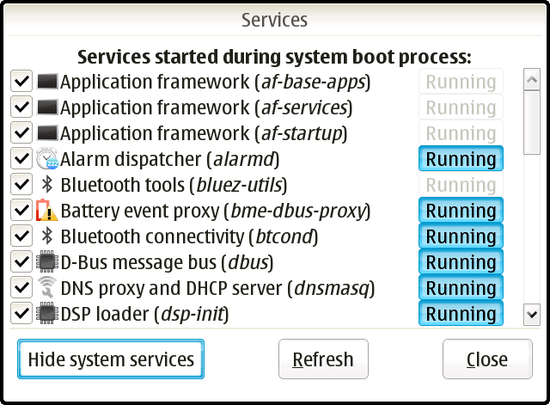Click Hide system services button

111,359
